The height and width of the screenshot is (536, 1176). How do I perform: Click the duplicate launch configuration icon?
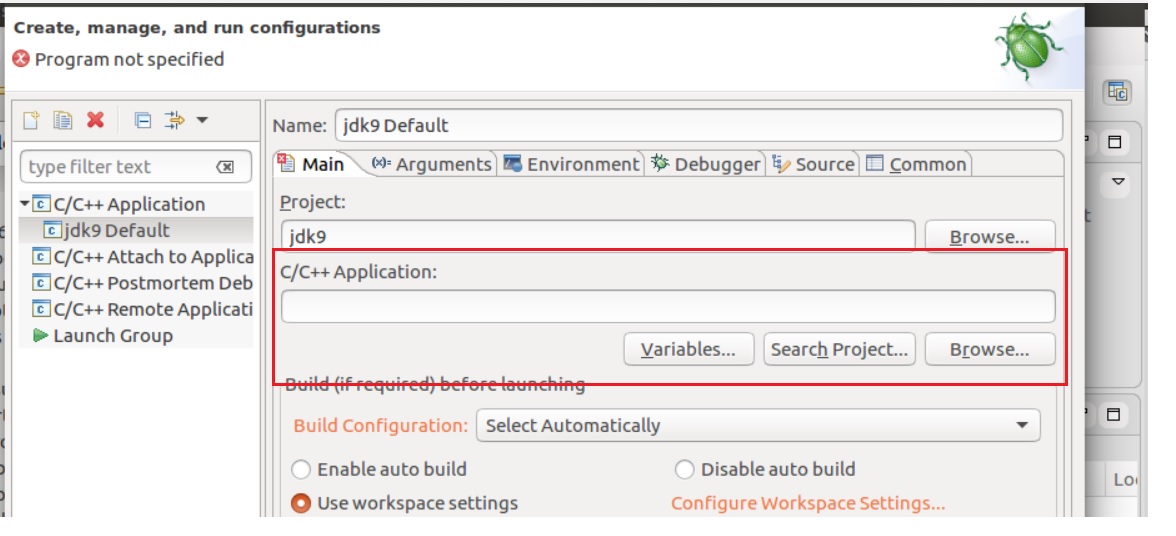(63, 120)
